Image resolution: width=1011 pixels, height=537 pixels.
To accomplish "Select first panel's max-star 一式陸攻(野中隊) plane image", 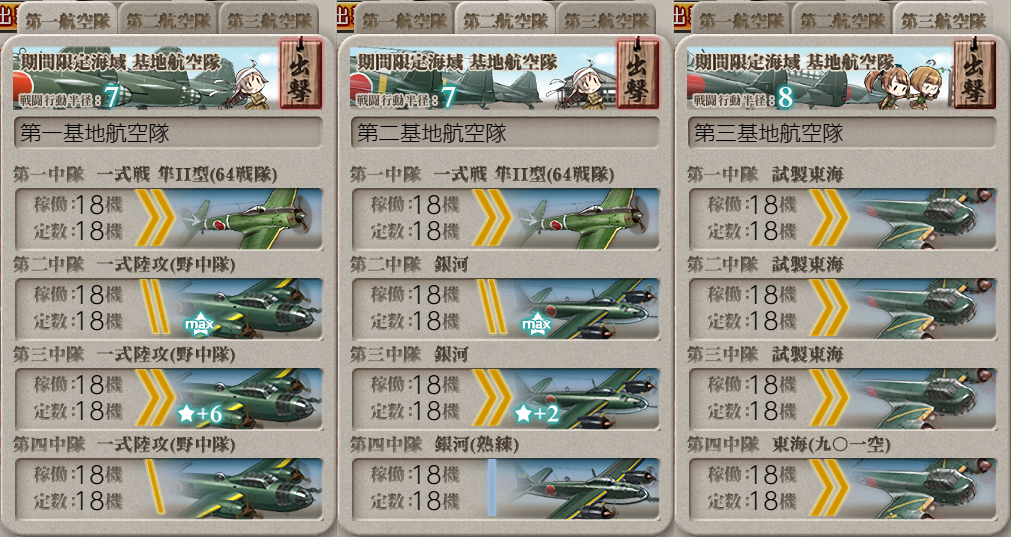I will click(250, 309).
